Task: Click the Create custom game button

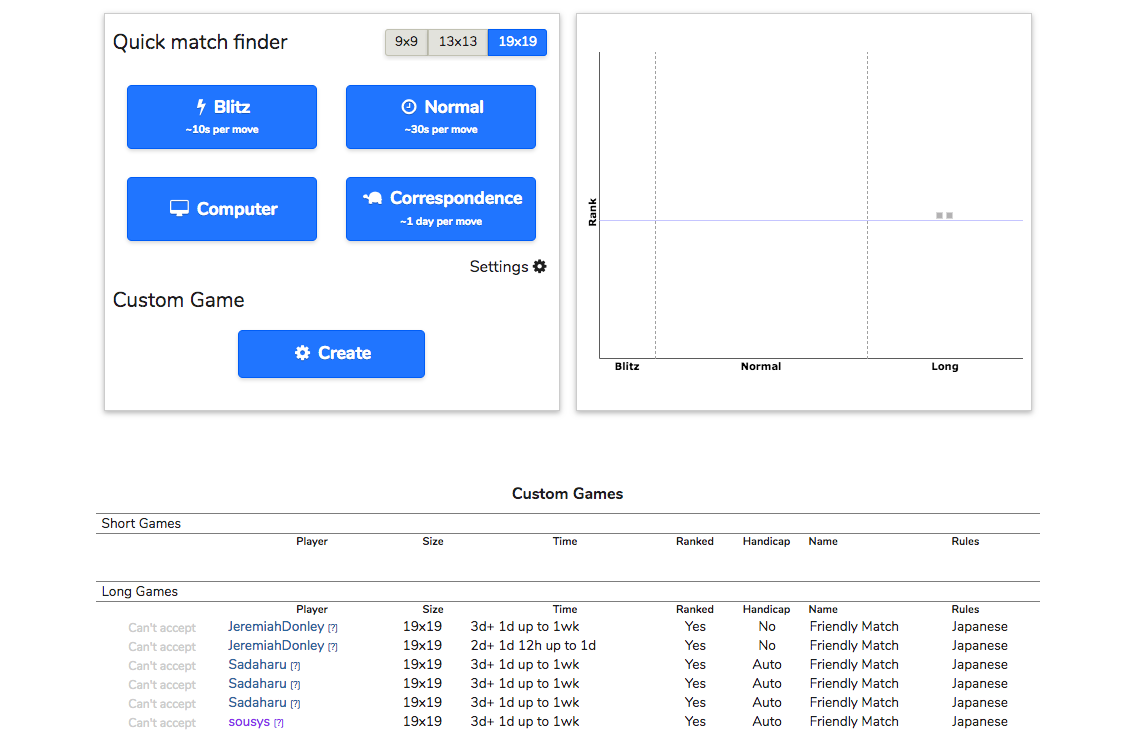Action: point(331,354)
